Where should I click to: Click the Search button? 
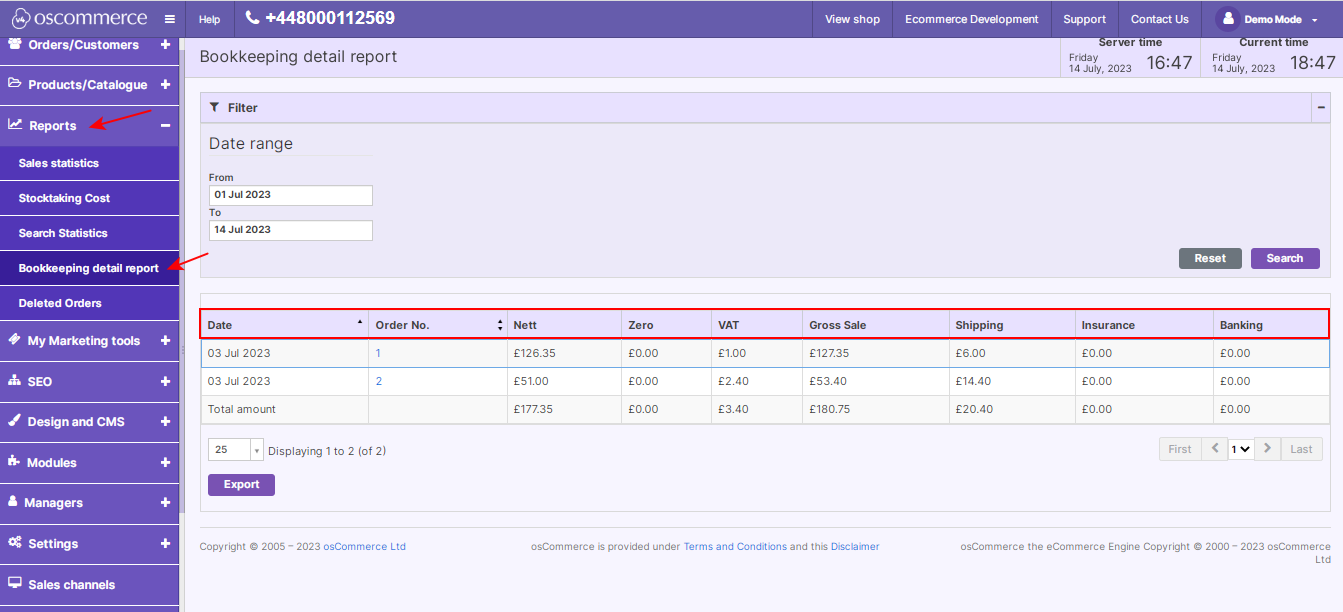point(1285,258)
